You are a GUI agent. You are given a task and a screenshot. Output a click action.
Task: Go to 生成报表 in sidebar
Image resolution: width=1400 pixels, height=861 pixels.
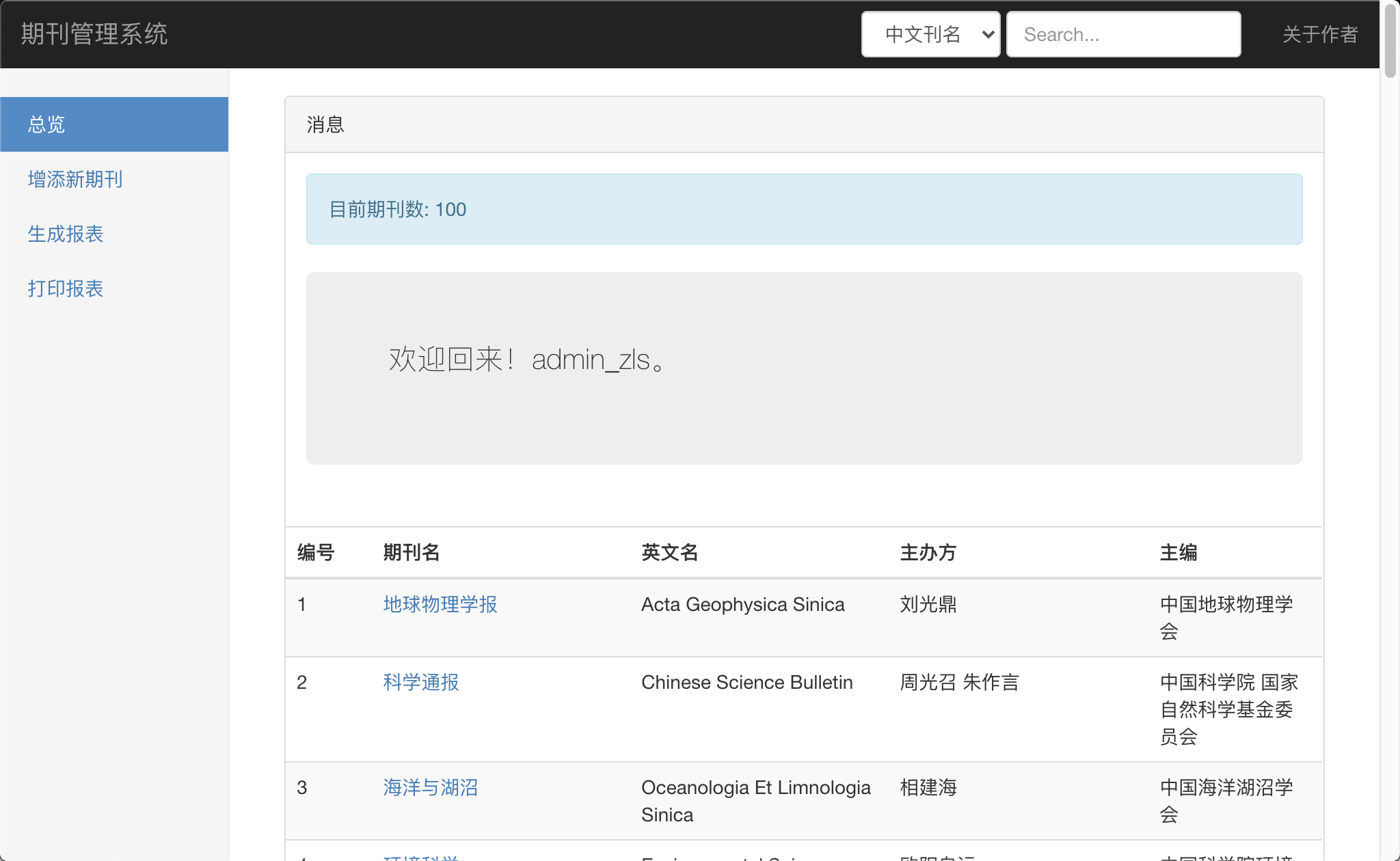click(66, 234)
